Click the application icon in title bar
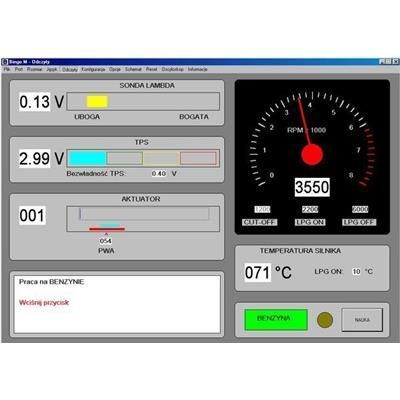 tap(5, 62)
